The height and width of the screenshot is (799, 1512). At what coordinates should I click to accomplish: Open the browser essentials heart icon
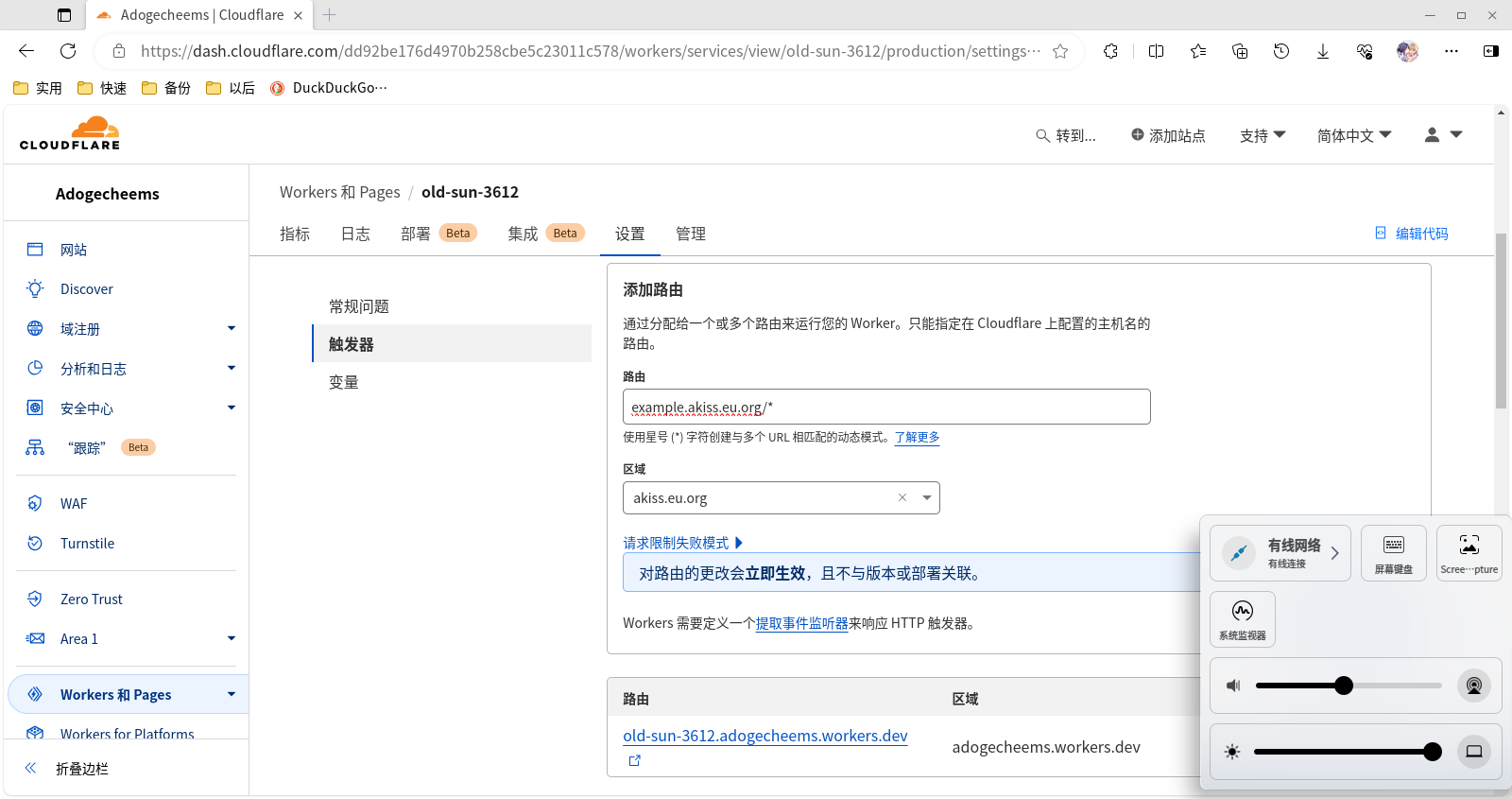1365,51
